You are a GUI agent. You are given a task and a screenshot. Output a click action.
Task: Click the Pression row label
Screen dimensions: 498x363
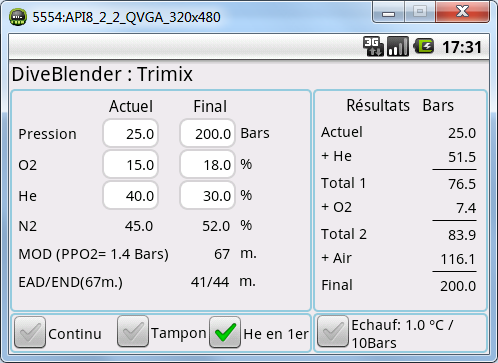tap(47, 134)
